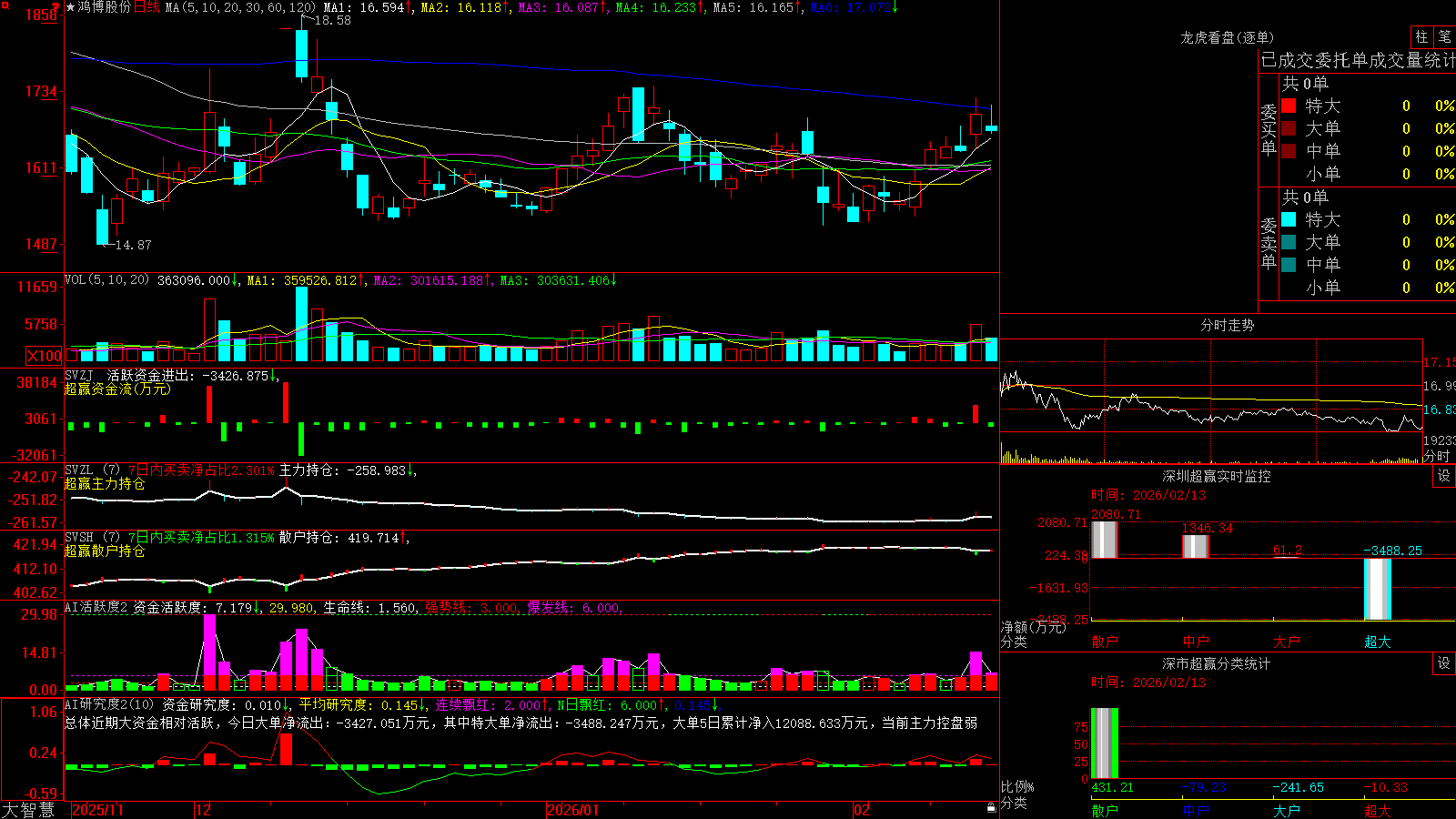The image size is (1456, 819).
Task: Click the 431.21 value under 深市超赢分类统计
Action: (x=1112, y=787)
